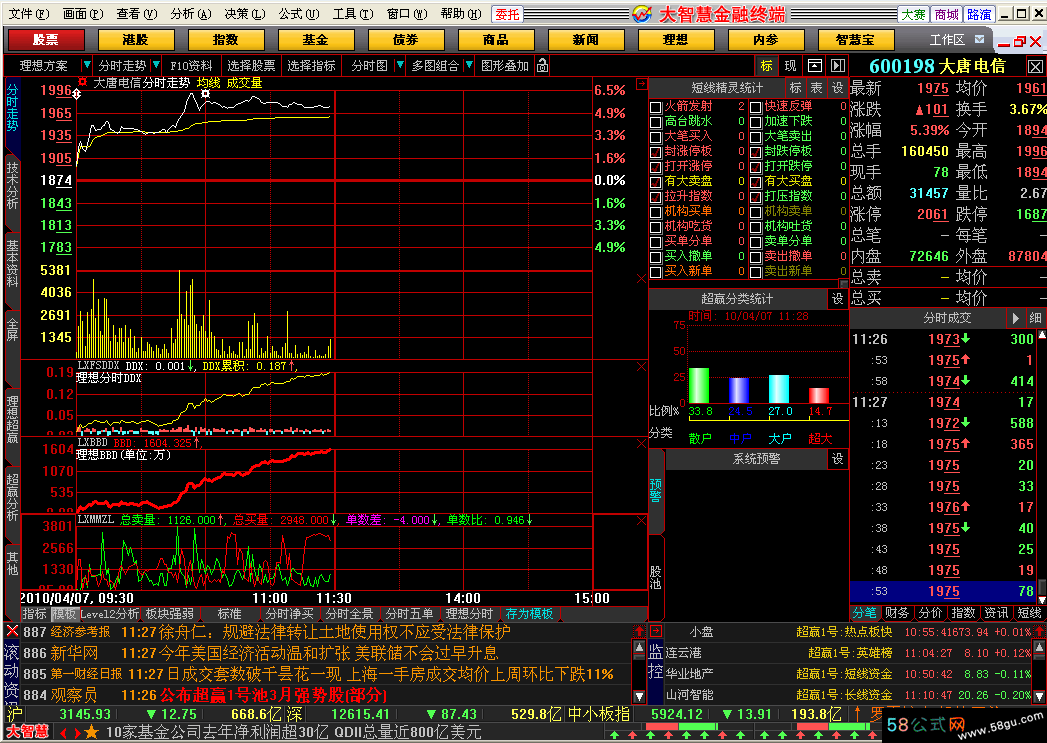Uncheck the 封涨停板 checkbox
The image size is (1047, 743).
656,152
